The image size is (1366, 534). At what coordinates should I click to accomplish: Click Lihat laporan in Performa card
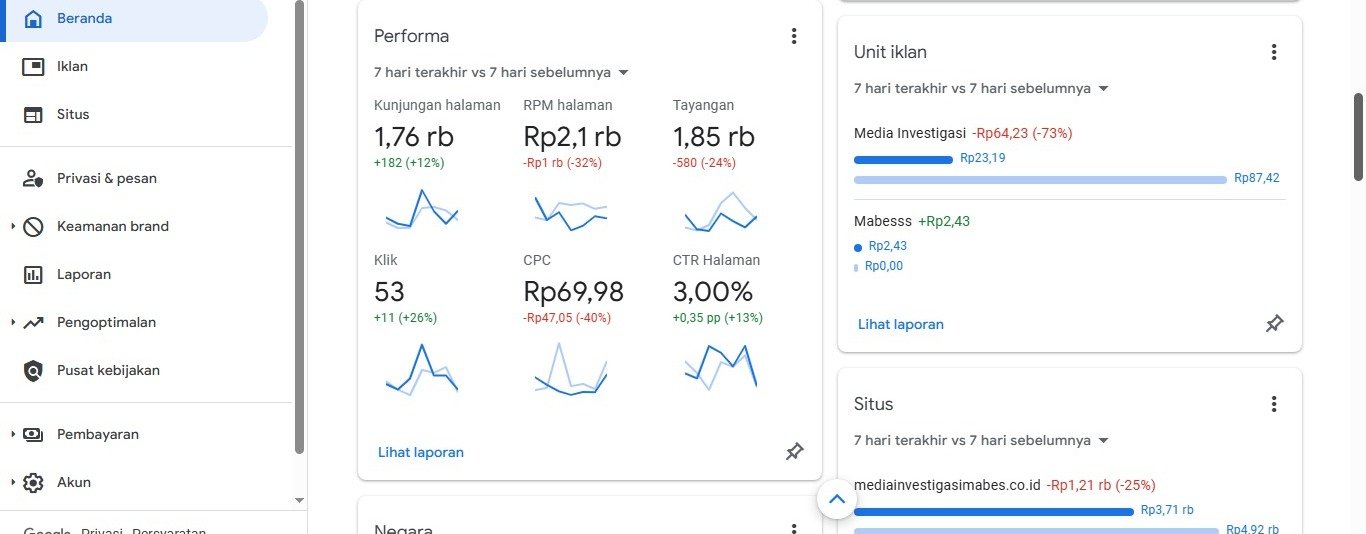point(420,452)
